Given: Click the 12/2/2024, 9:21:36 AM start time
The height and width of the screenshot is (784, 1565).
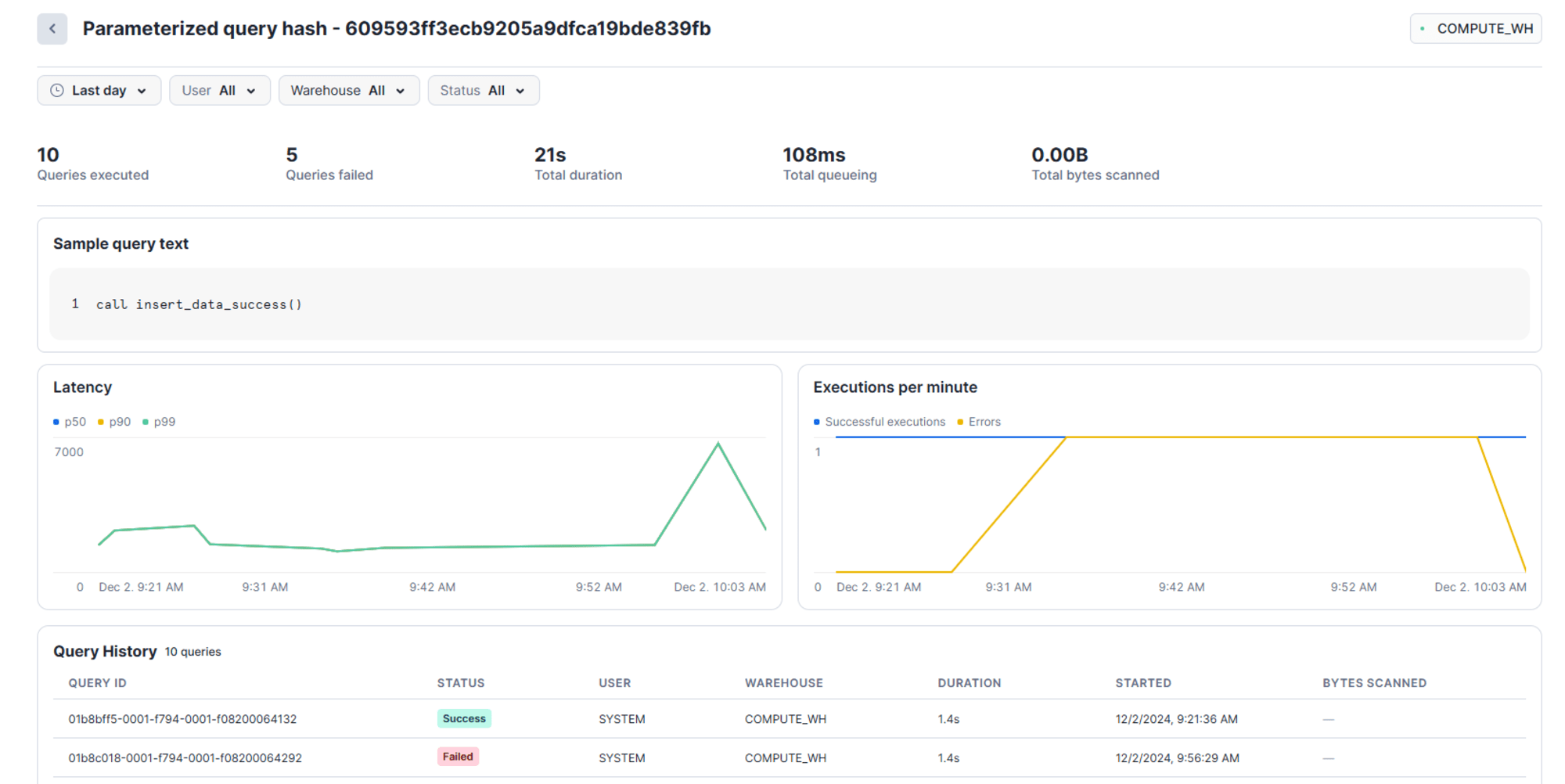Looking at the screenshot, I should (x=1177, y=719).
